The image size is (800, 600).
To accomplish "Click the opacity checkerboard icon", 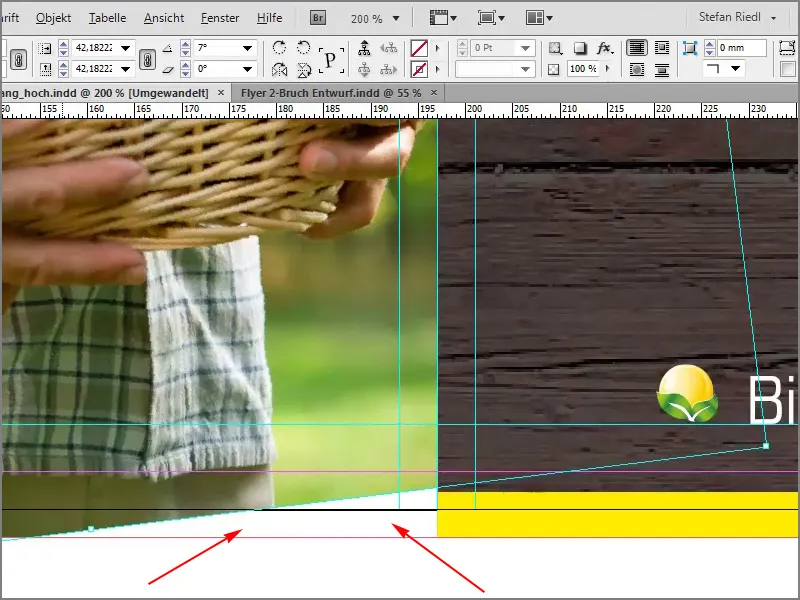I will (x=554, y=69).
